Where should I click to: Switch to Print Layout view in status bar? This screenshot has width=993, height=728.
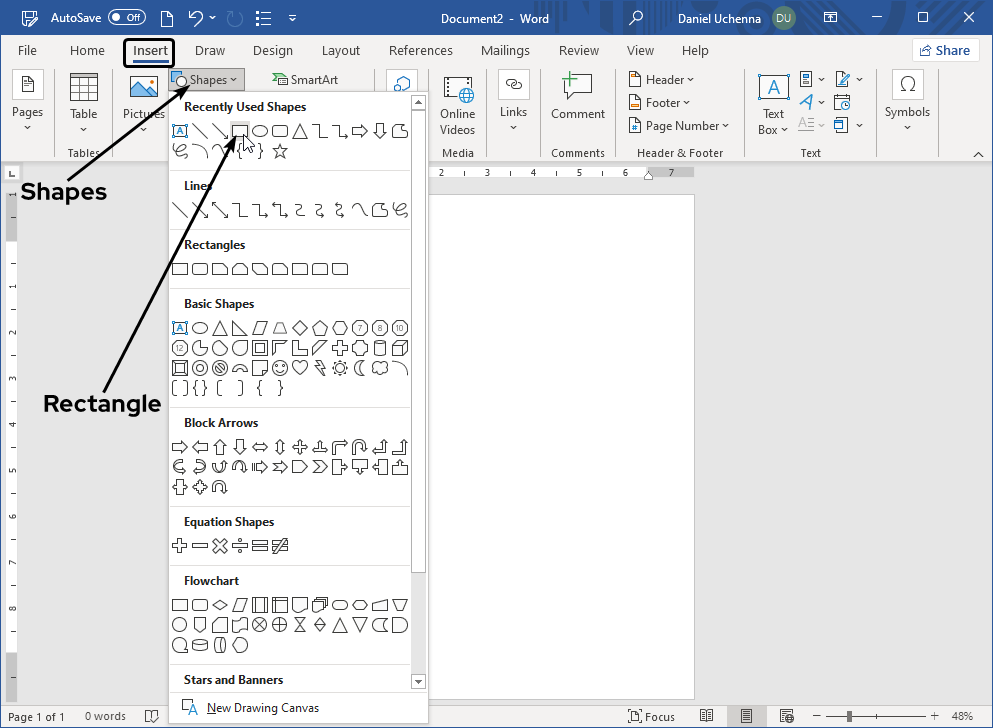(745, 716)
